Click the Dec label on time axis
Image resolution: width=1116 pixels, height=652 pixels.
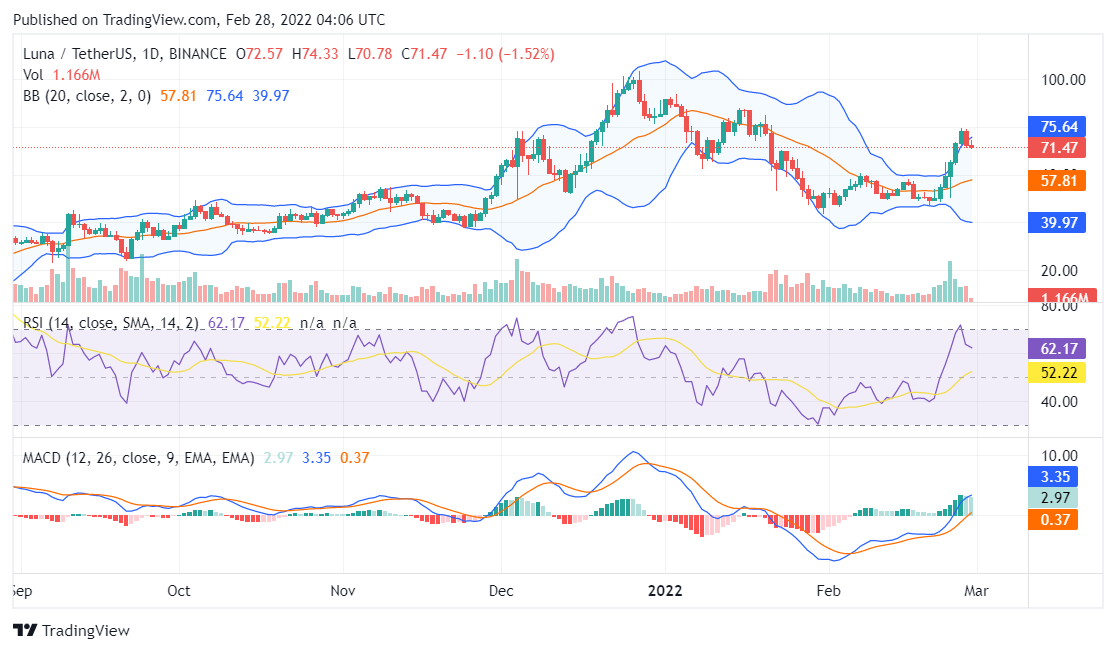pyautogui.click(x=500, y=591)
